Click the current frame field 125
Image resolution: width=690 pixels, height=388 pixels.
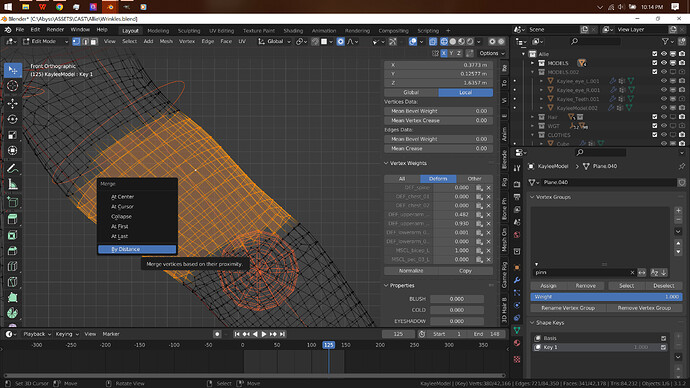coord(398,334)
